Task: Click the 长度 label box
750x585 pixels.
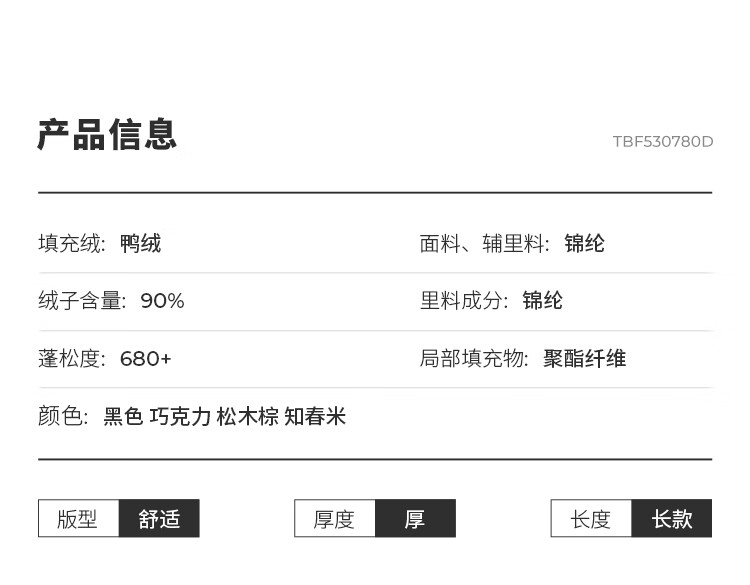Action: pos(591,519)
